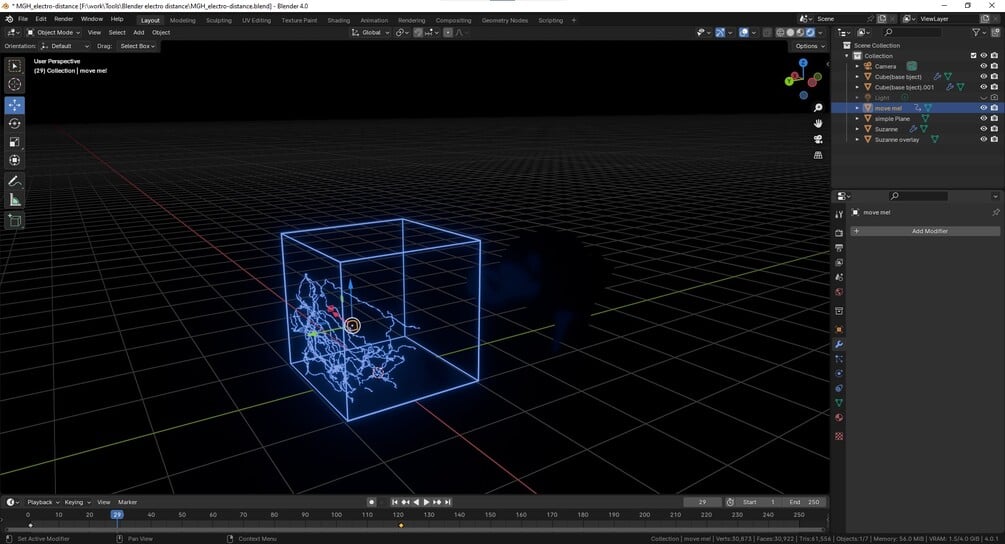Open the Particles properties tab

[838, 359]
